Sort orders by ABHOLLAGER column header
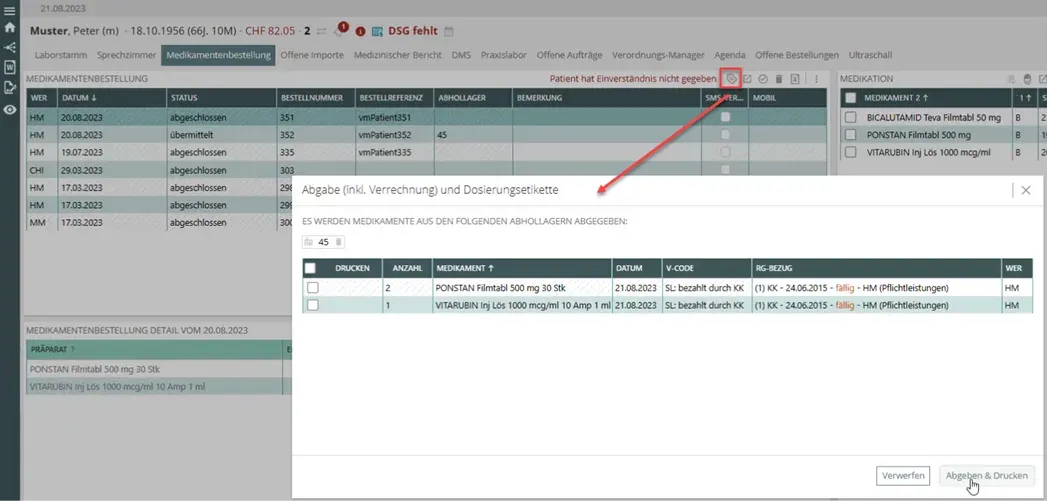Image resolution: width=1047 pixels, height=501 pixels. 473,98
